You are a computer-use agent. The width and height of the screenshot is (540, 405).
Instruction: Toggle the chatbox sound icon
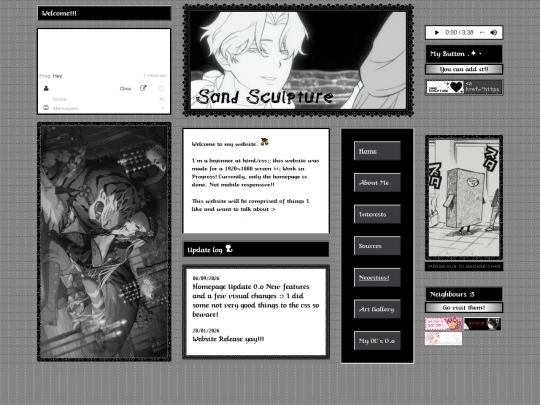[x=162, y=99]
